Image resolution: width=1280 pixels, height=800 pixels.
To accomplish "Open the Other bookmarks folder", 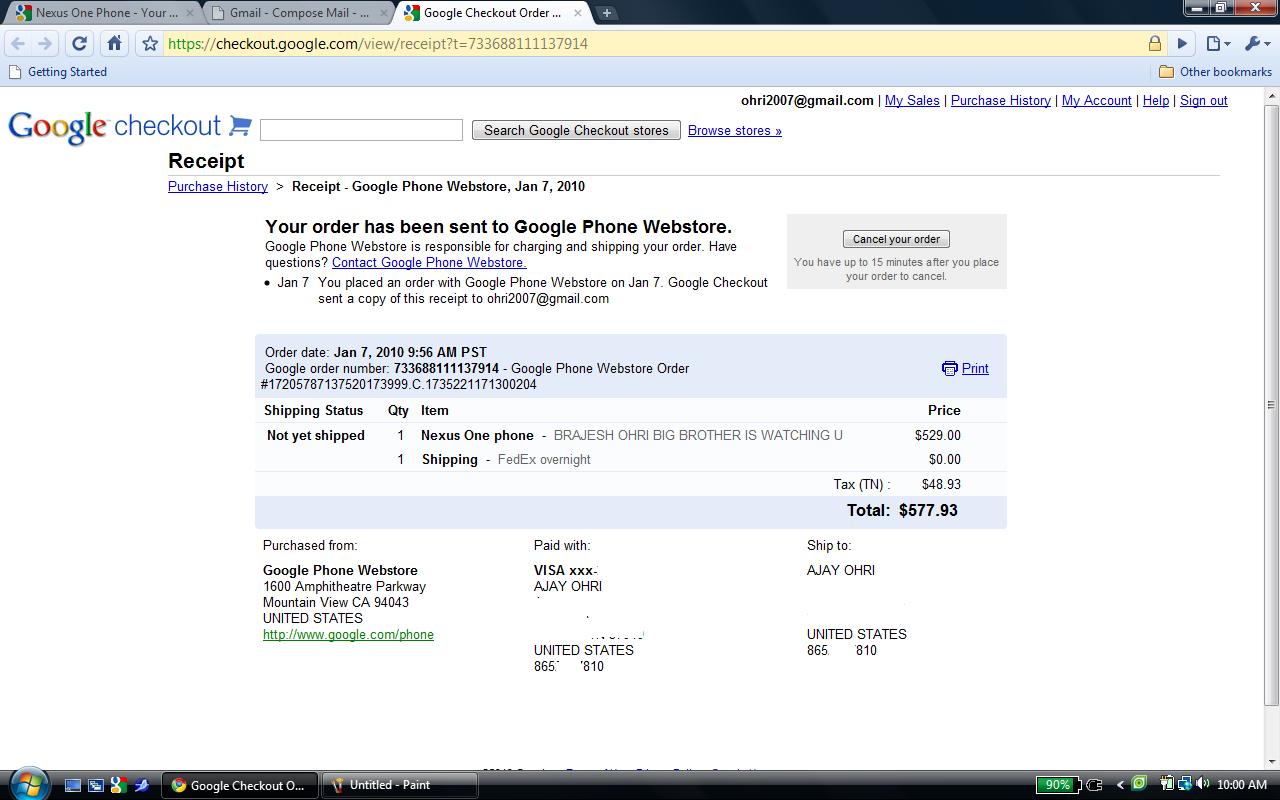I will click(x=1215, y=72).
